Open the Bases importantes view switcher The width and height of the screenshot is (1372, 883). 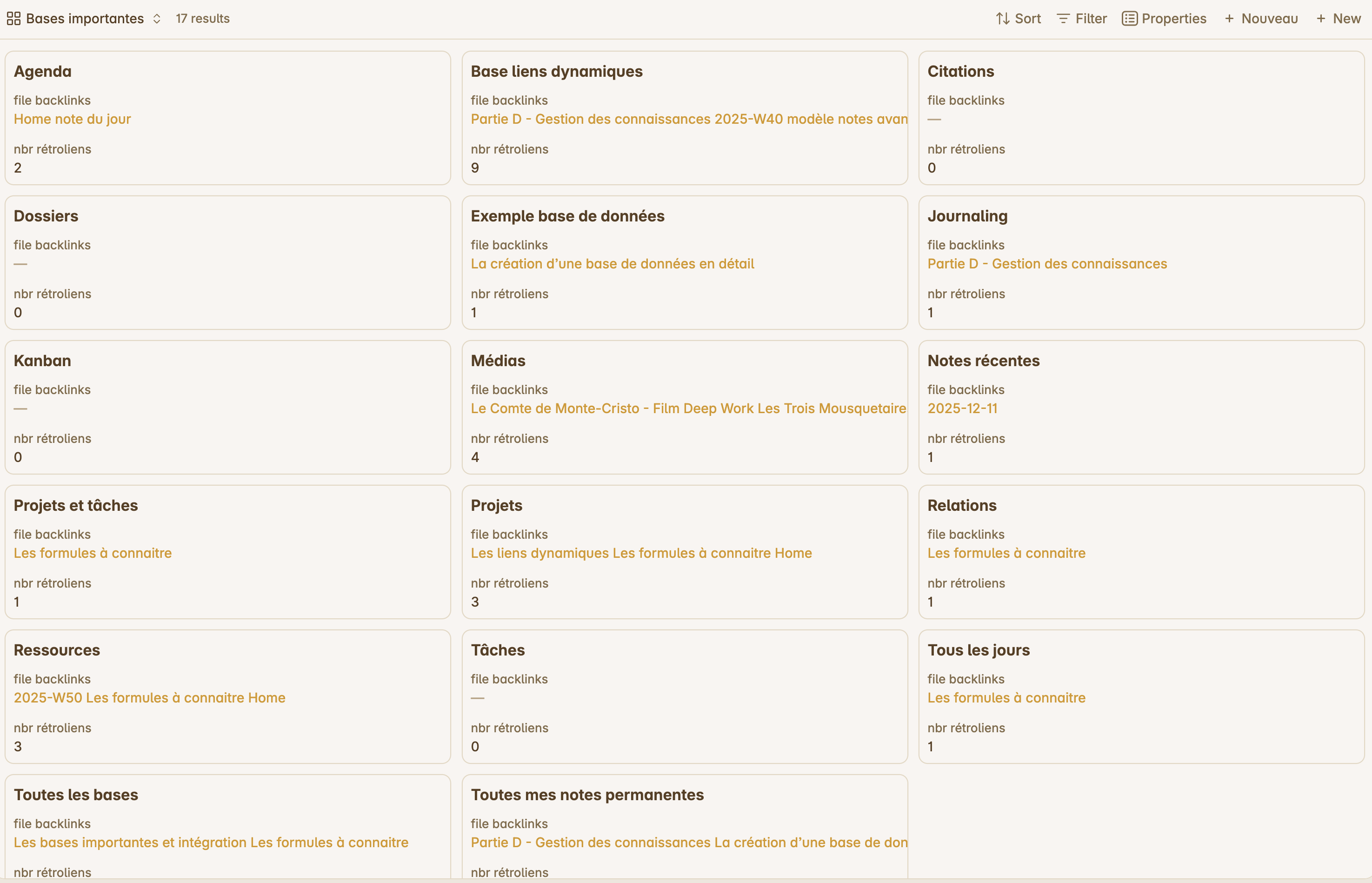[x=85, y=19]
